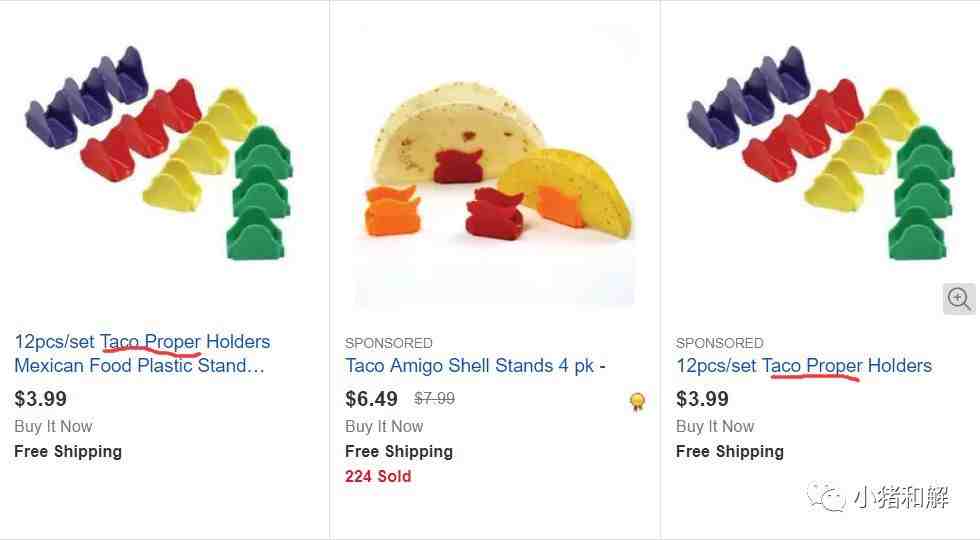The width and height of the screenshot is (980, 540).
Task: Select 'Buy It Now' under the first listing
Action: click(53, 426)
